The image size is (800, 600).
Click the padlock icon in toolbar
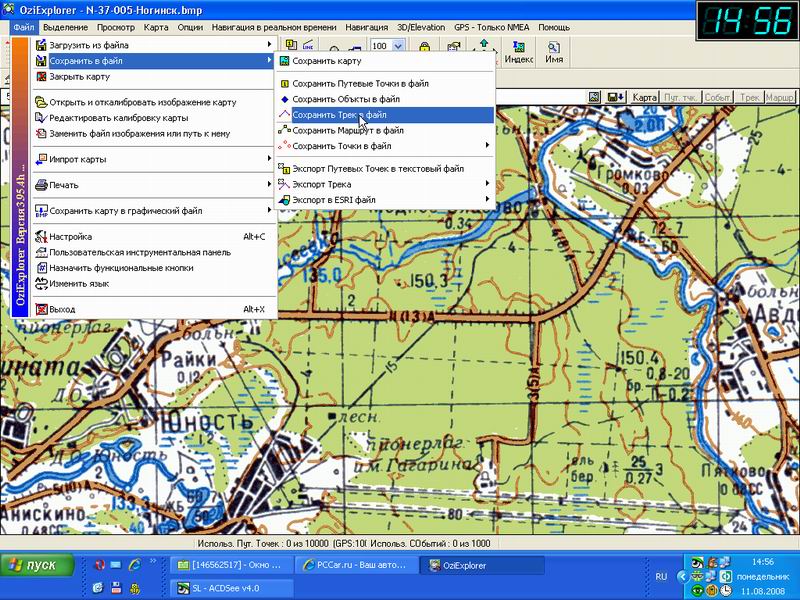point(425,47)
